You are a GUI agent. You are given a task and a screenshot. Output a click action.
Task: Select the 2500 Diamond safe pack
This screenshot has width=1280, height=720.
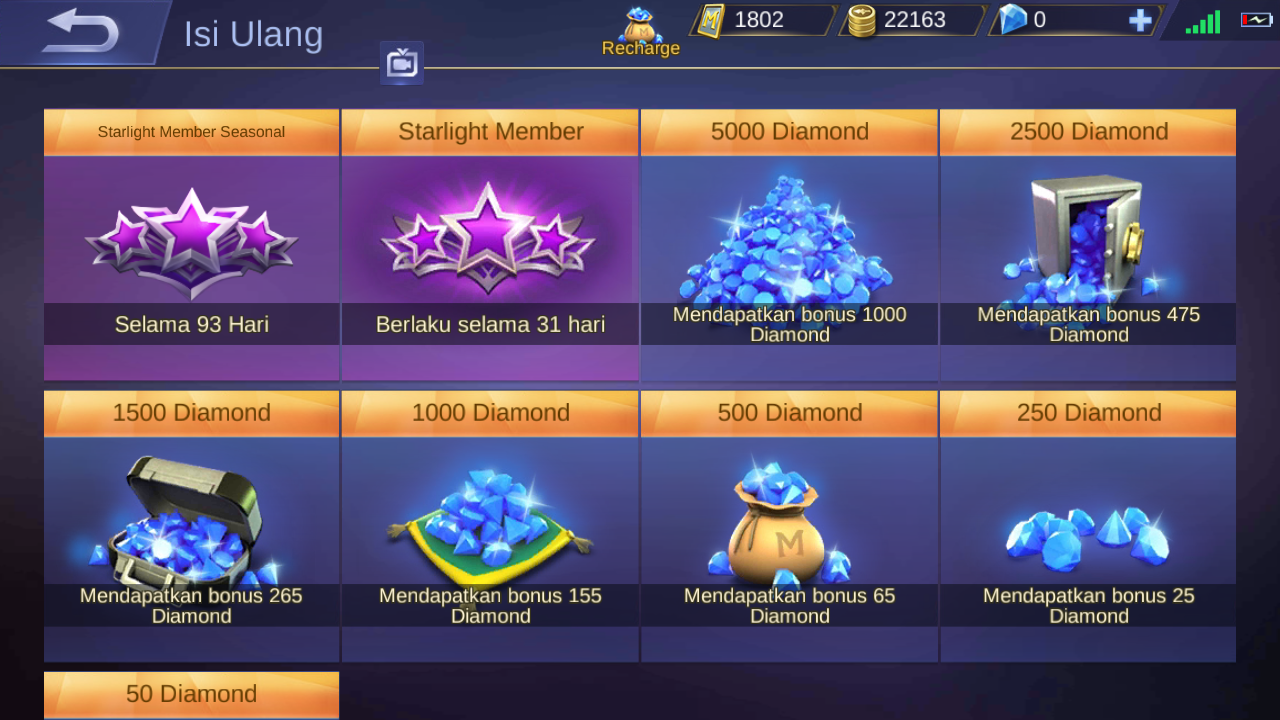click(x=1088, y=245)
